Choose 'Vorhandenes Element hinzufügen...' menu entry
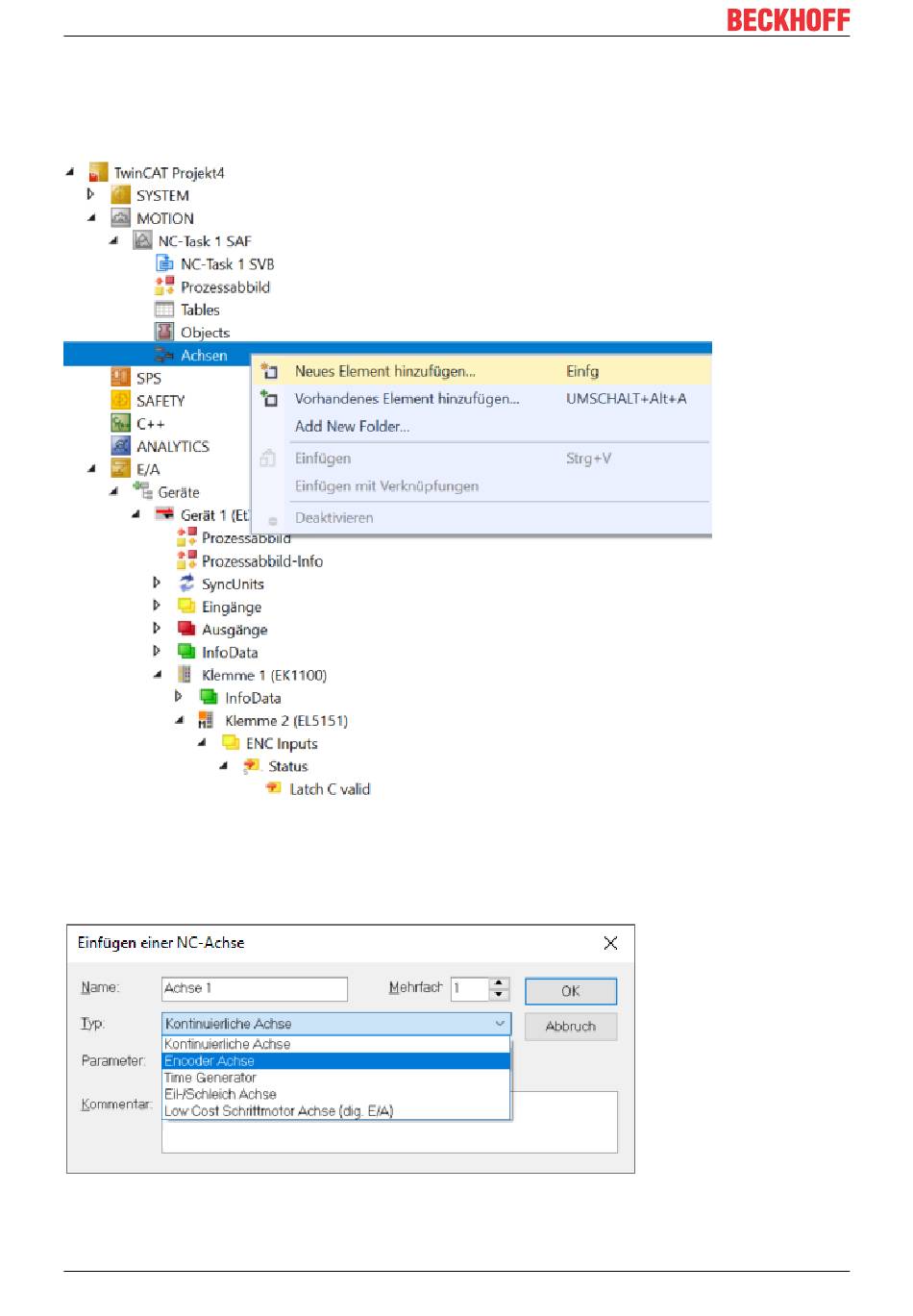The image size is (913, 1316). click(x=481, y=398)
